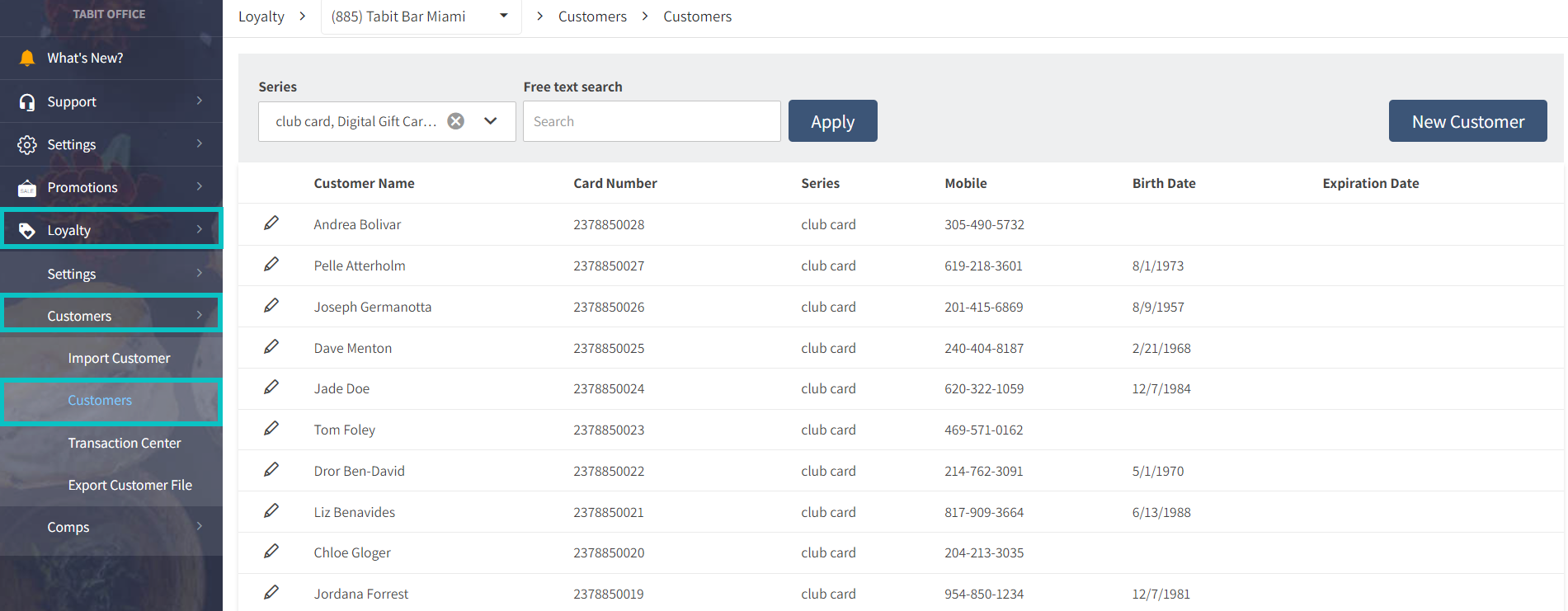Clear the Series filter with the X icon
This screenshot has height=611, width=1568.
455,121
